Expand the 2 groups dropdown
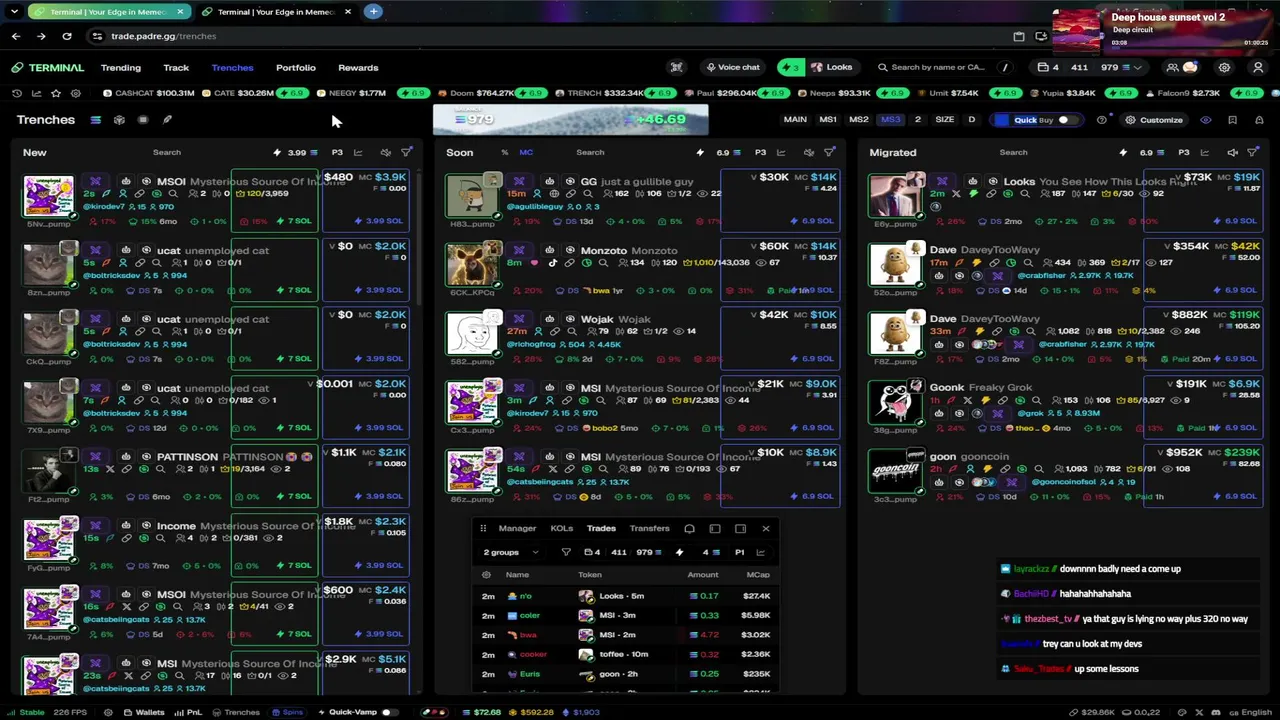 click(x=511, y=552)
